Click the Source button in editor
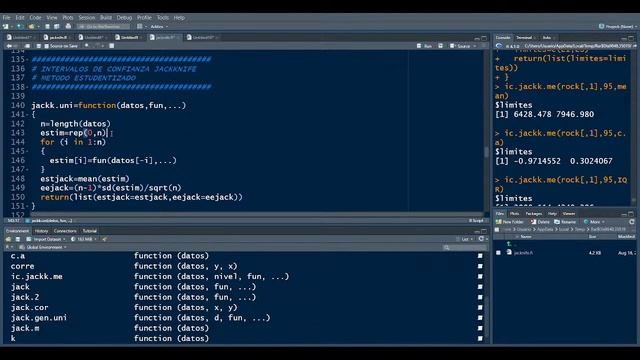The image size is (640, 360). coord(460,46)
